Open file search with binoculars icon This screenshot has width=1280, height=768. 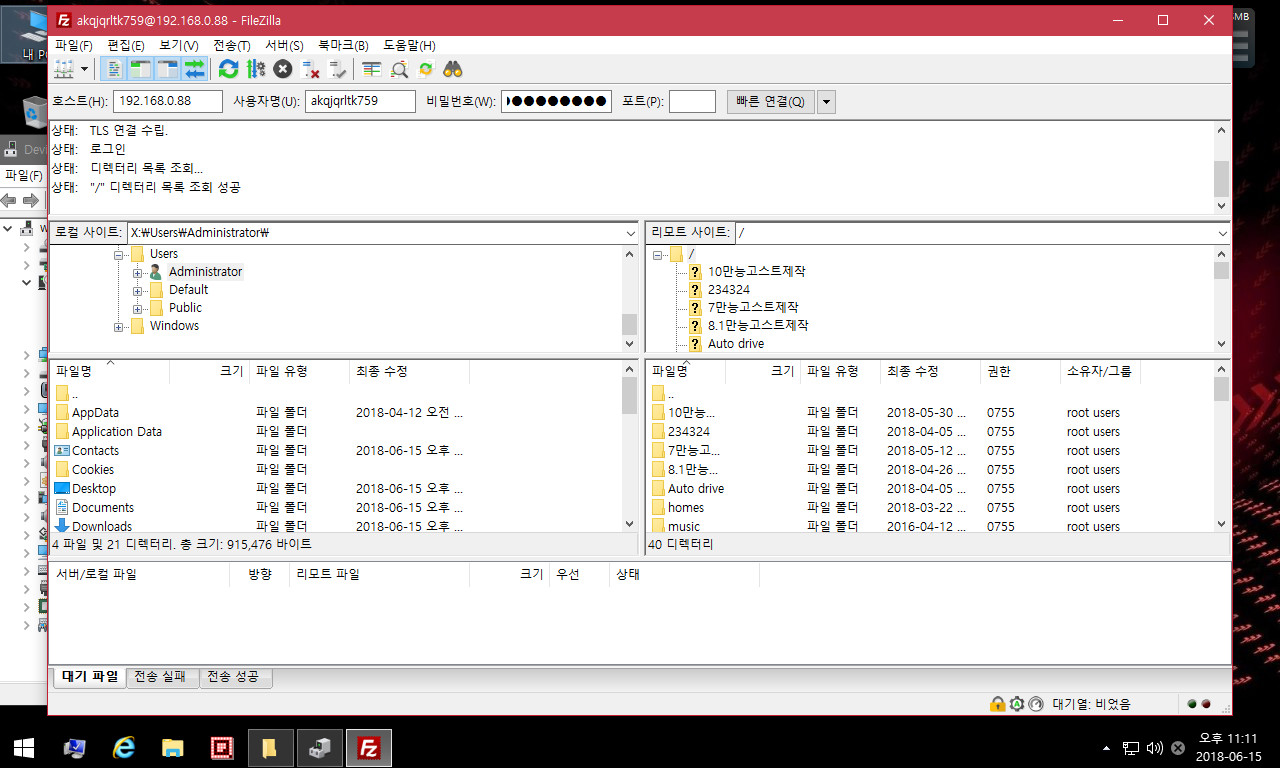coord(453,69)
